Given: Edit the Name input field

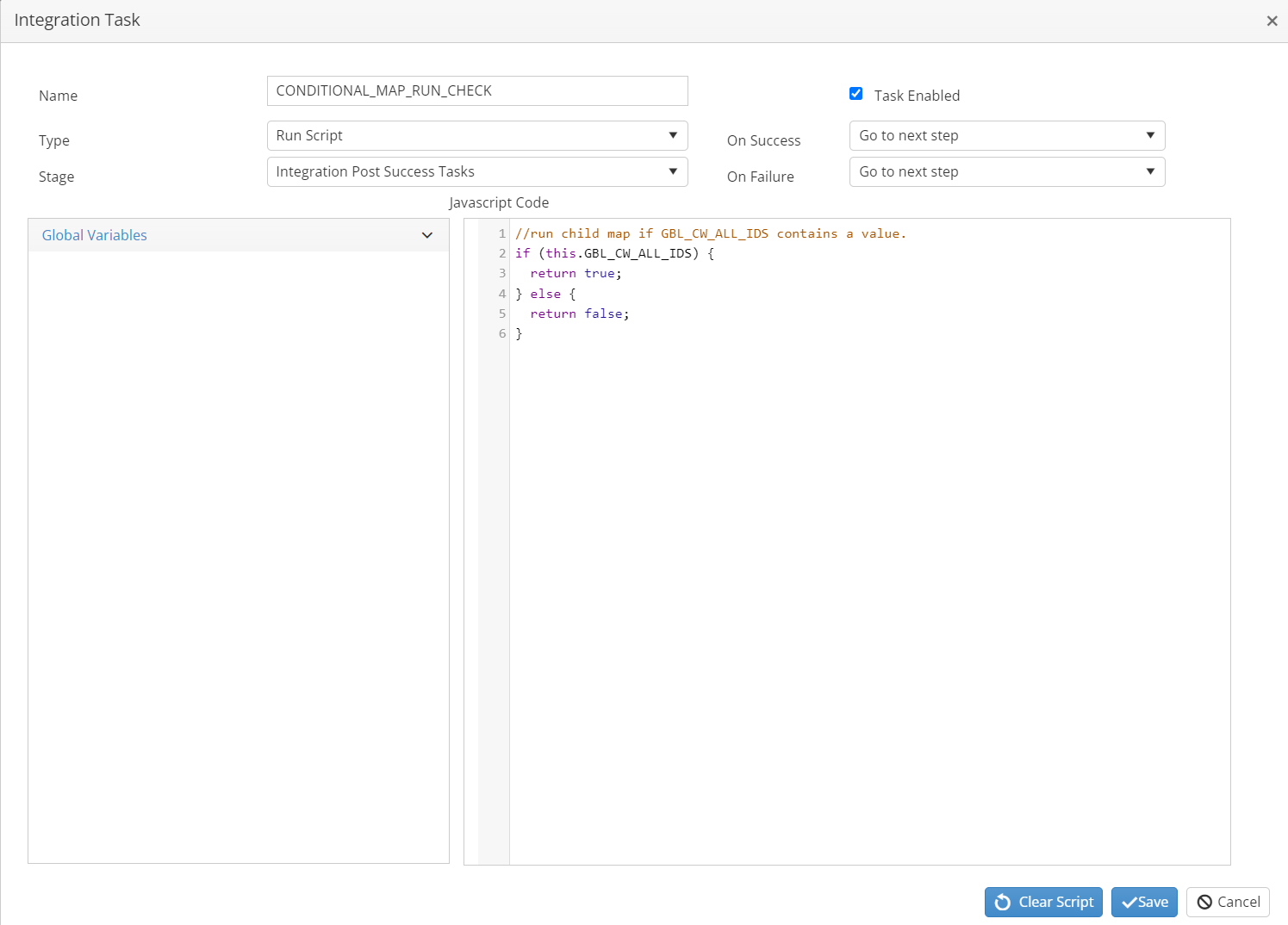Looking at the screenshot, I should (477, 90).
